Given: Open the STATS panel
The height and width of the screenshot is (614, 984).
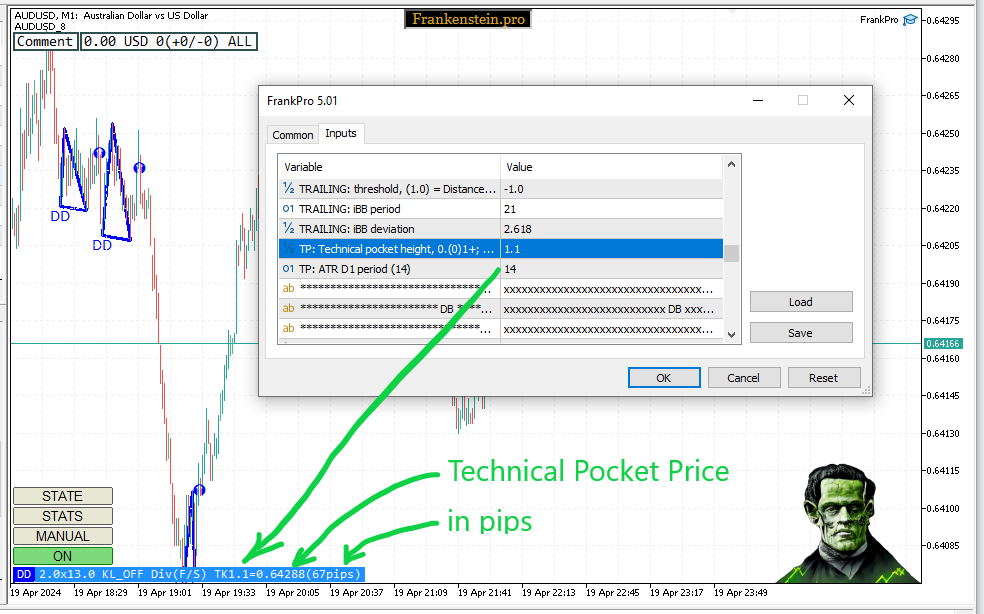Looking at the screenshot, I should (x=62, y=516).
